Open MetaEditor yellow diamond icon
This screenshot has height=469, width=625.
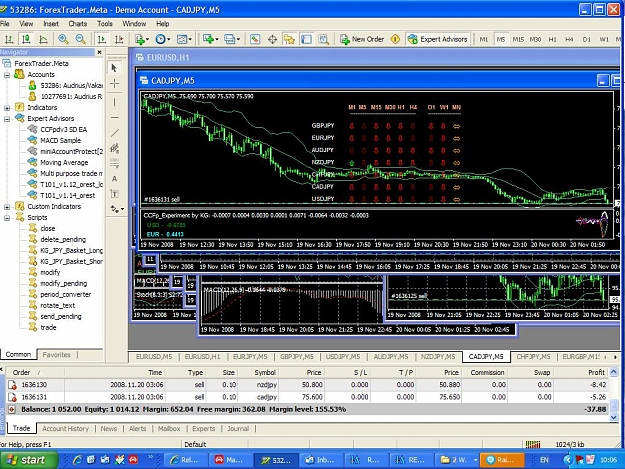click(395, 39)
